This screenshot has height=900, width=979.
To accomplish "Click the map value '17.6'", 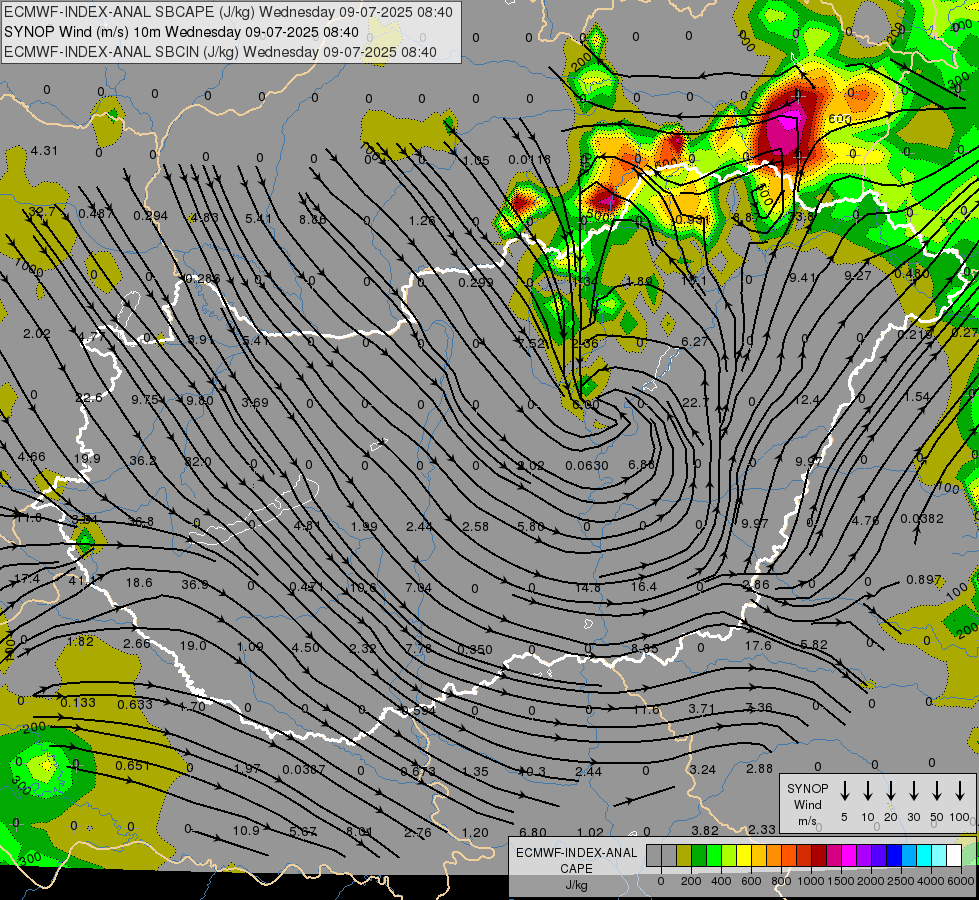I will click(x=758, y=645).
